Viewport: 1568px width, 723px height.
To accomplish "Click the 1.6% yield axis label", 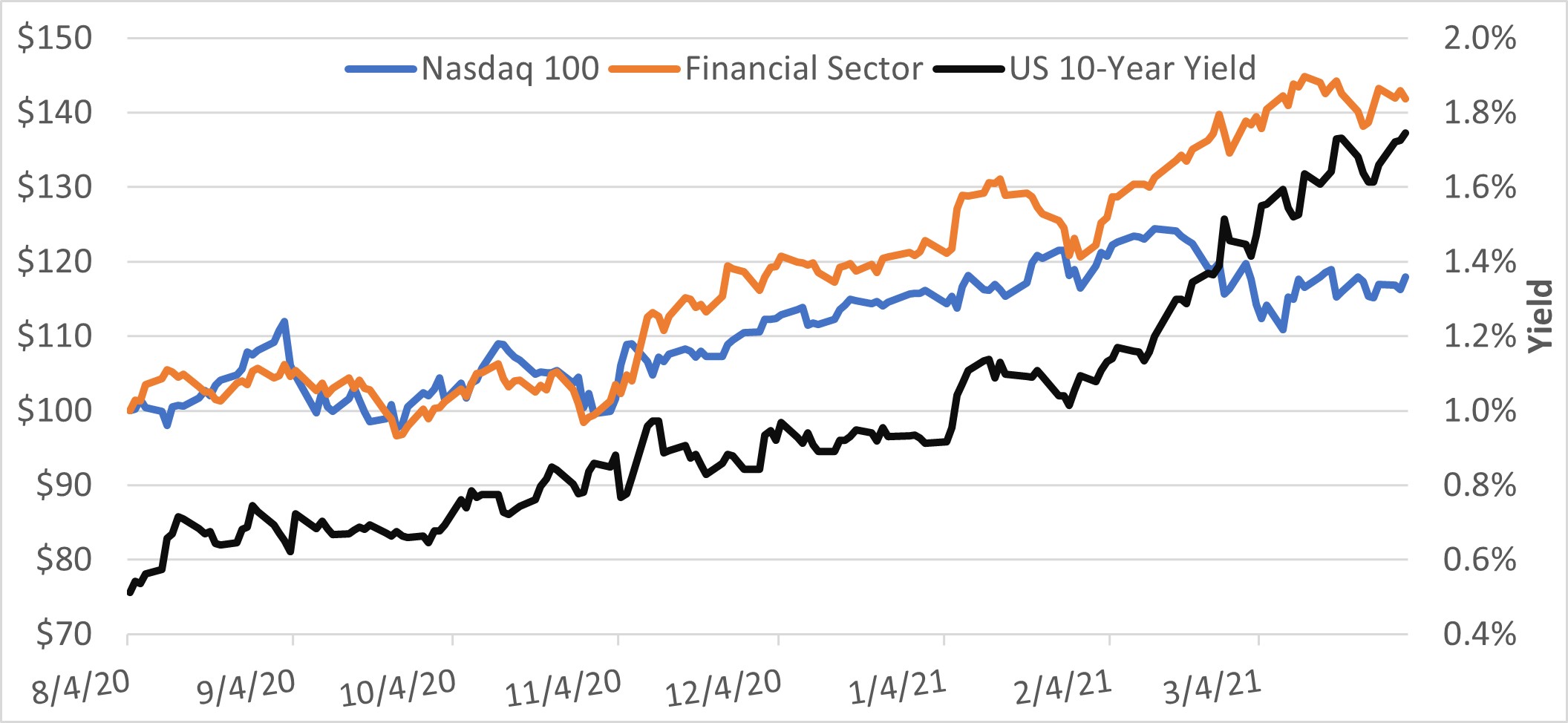I will point(1479,187).
